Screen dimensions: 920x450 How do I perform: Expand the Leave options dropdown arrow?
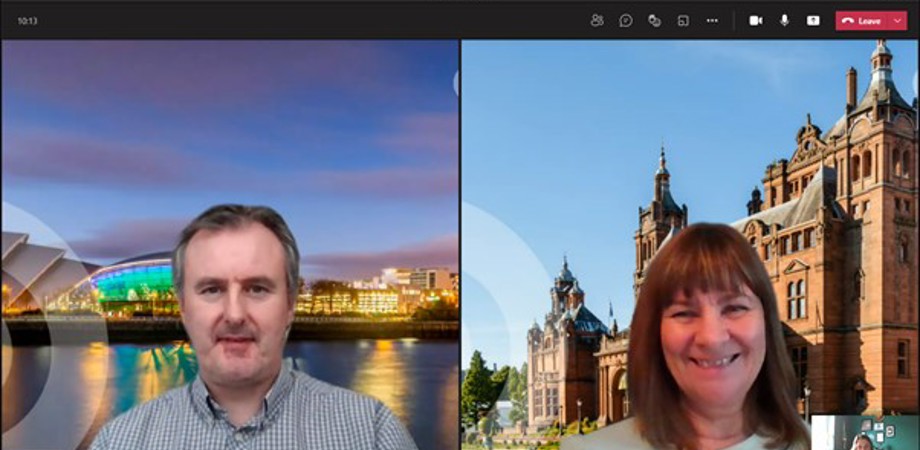coord(897,21)
